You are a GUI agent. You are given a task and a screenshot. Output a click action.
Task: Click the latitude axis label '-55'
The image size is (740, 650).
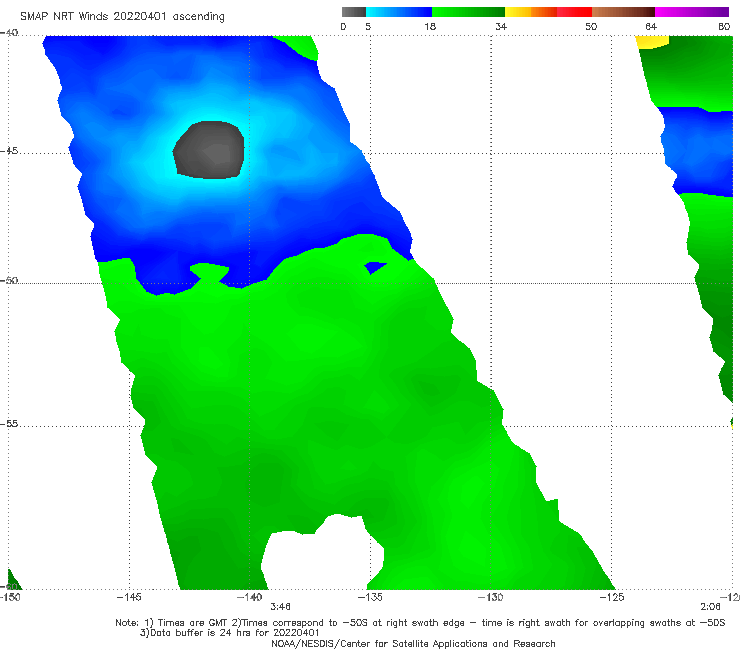click(9, 423)
